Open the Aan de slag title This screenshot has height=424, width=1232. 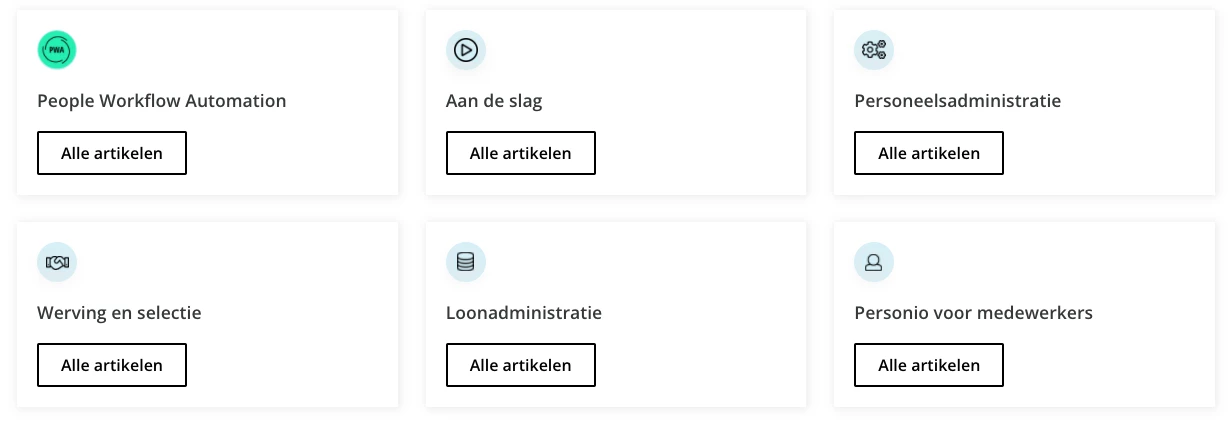pos(494,101)
